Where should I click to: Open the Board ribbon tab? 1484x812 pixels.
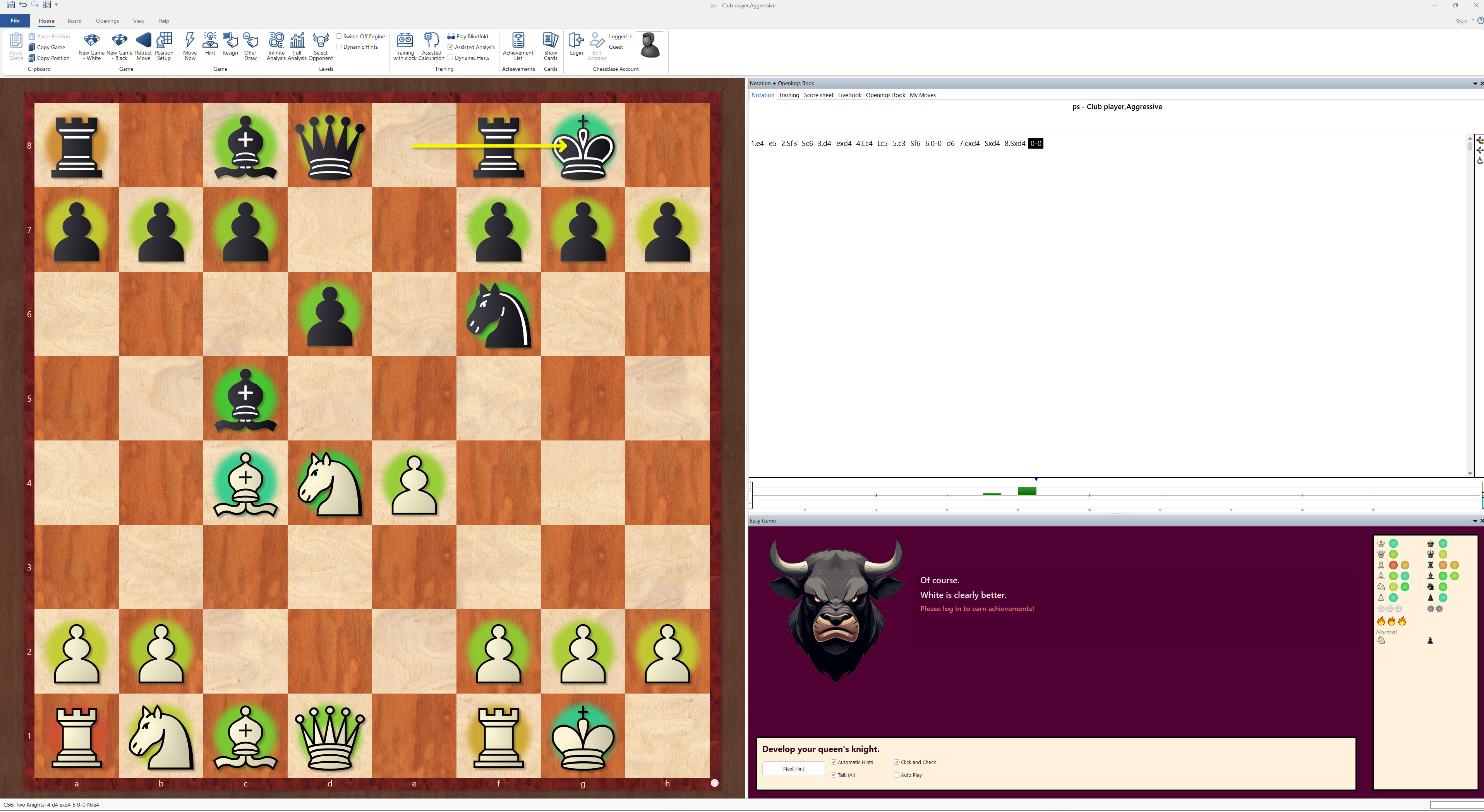click(74, 21)
